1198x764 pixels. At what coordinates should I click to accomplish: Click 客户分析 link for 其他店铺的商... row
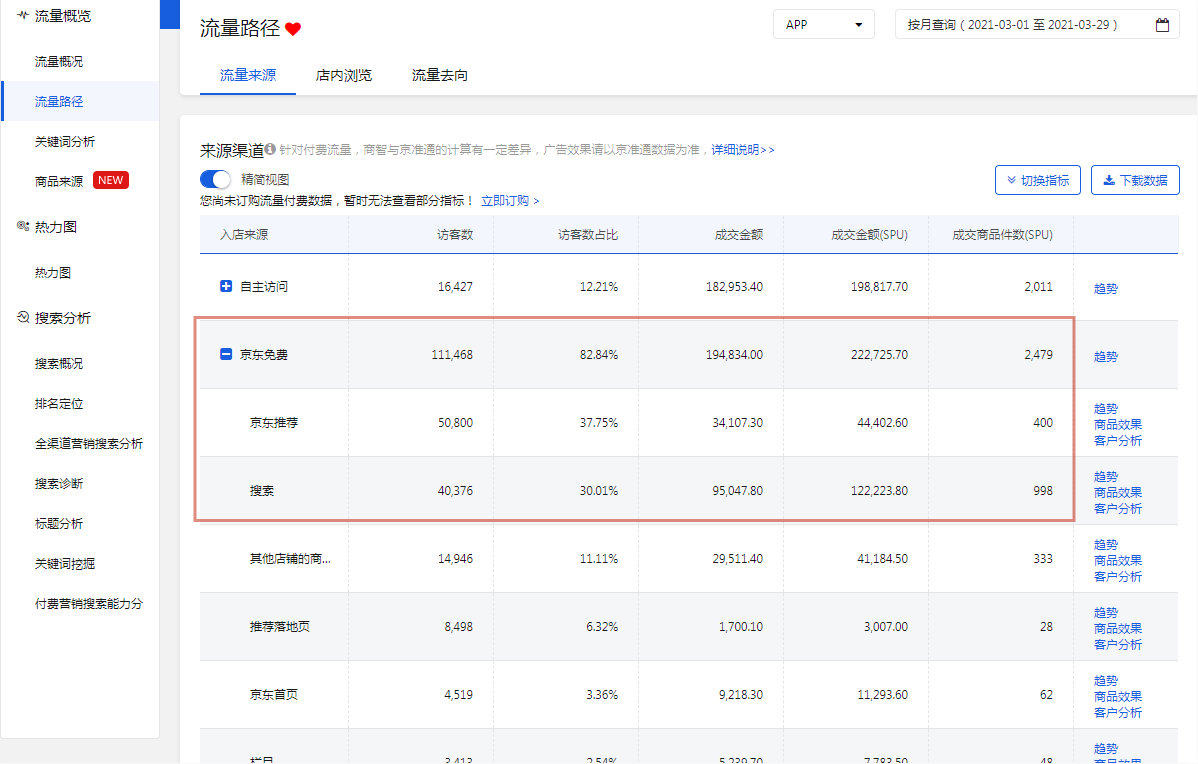[1118, 577]
